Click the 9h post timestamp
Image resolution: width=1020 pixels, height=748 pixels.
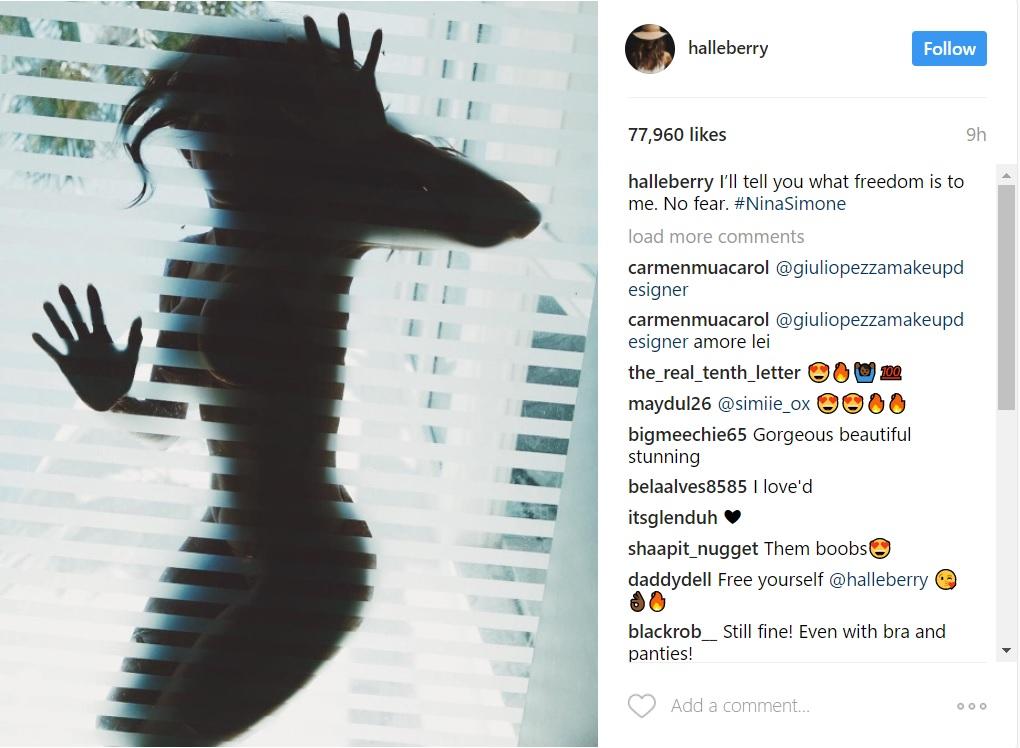976,135
